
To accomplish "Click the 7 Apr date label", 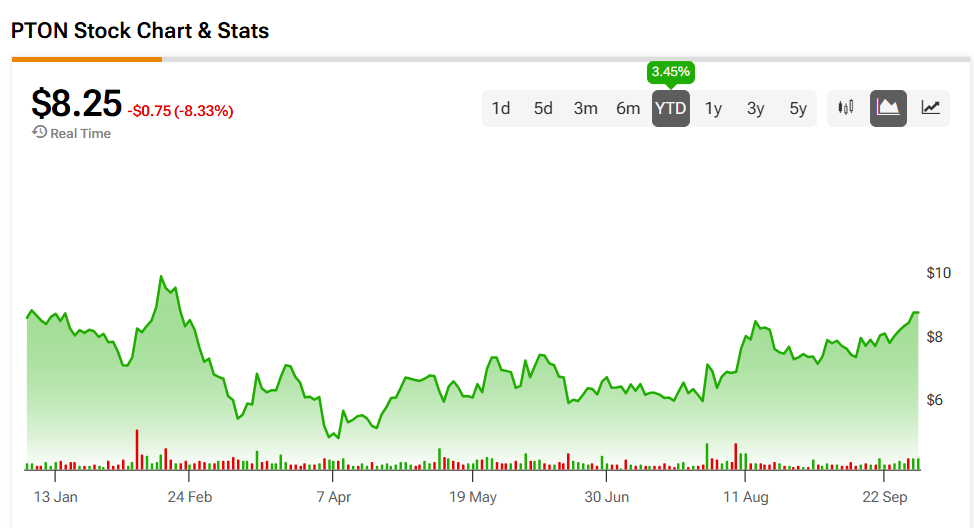I will tap(333, 497).
